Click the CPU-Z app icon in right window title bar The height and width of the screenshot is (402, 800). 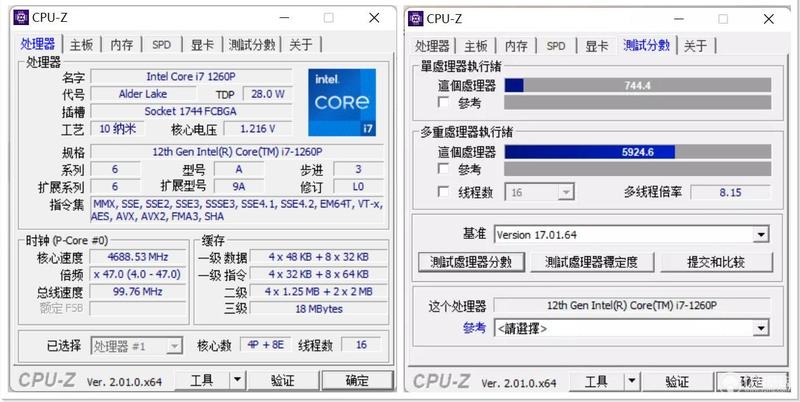(416, 18)
